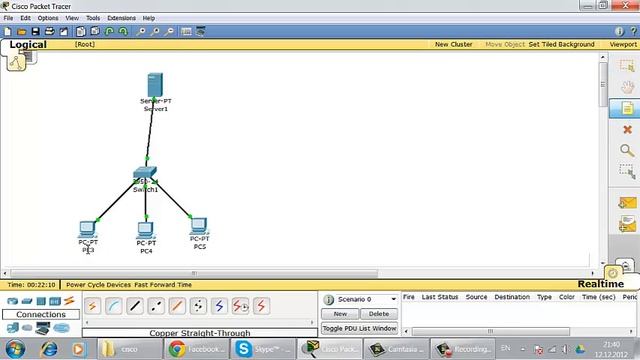Viewport: 640px width, 360px height.
Task: Select the red X Delete tool
Action: pyautogui.click(x=627, y=130)
